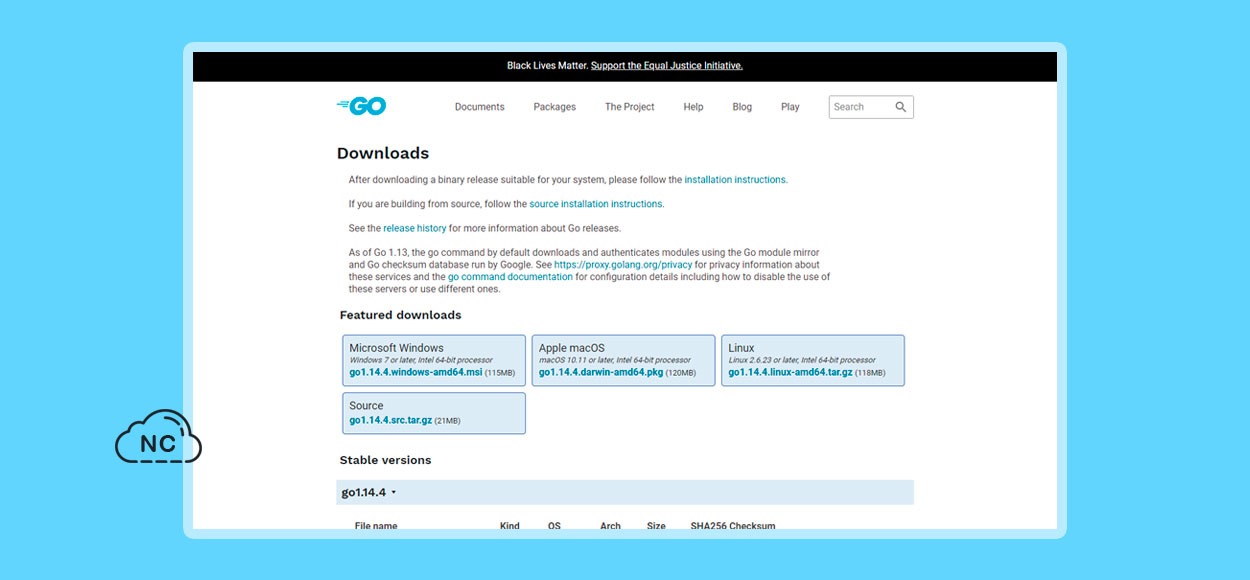Open the release history link
The height and width of the screenshot is (580, 1250).
pyautogui.click(x=415, y=228)
